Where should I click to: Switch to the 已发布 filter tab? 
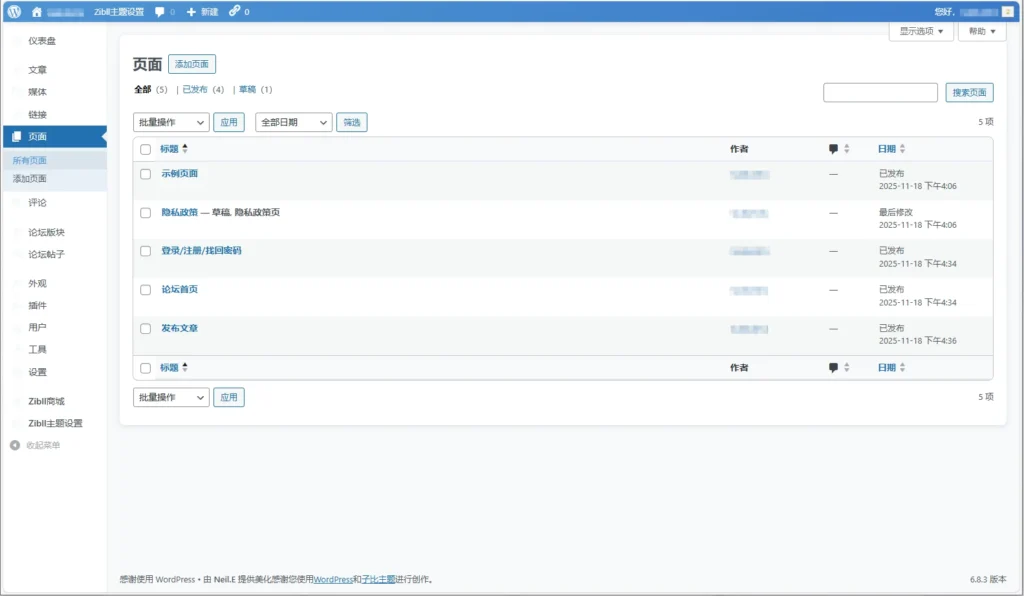195,89
